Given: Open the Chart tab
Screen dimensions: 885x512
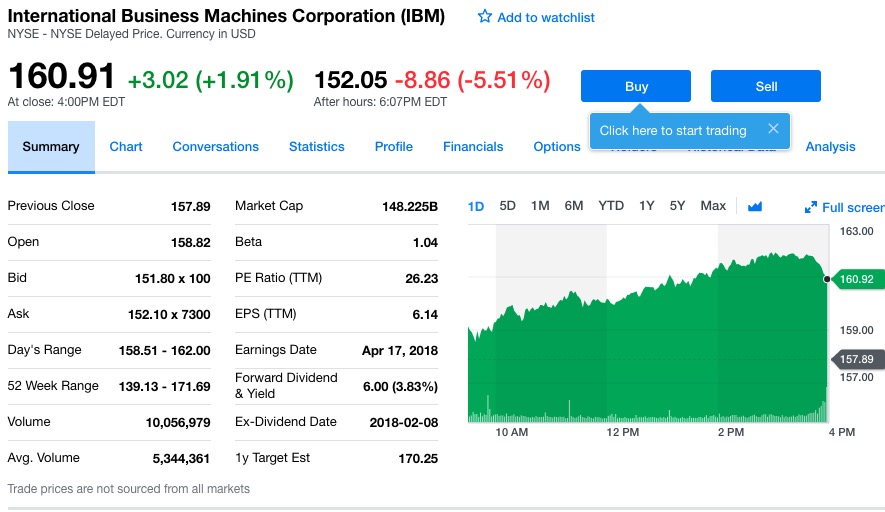Looking at the screenshot, I should click(x=126, y=147).
